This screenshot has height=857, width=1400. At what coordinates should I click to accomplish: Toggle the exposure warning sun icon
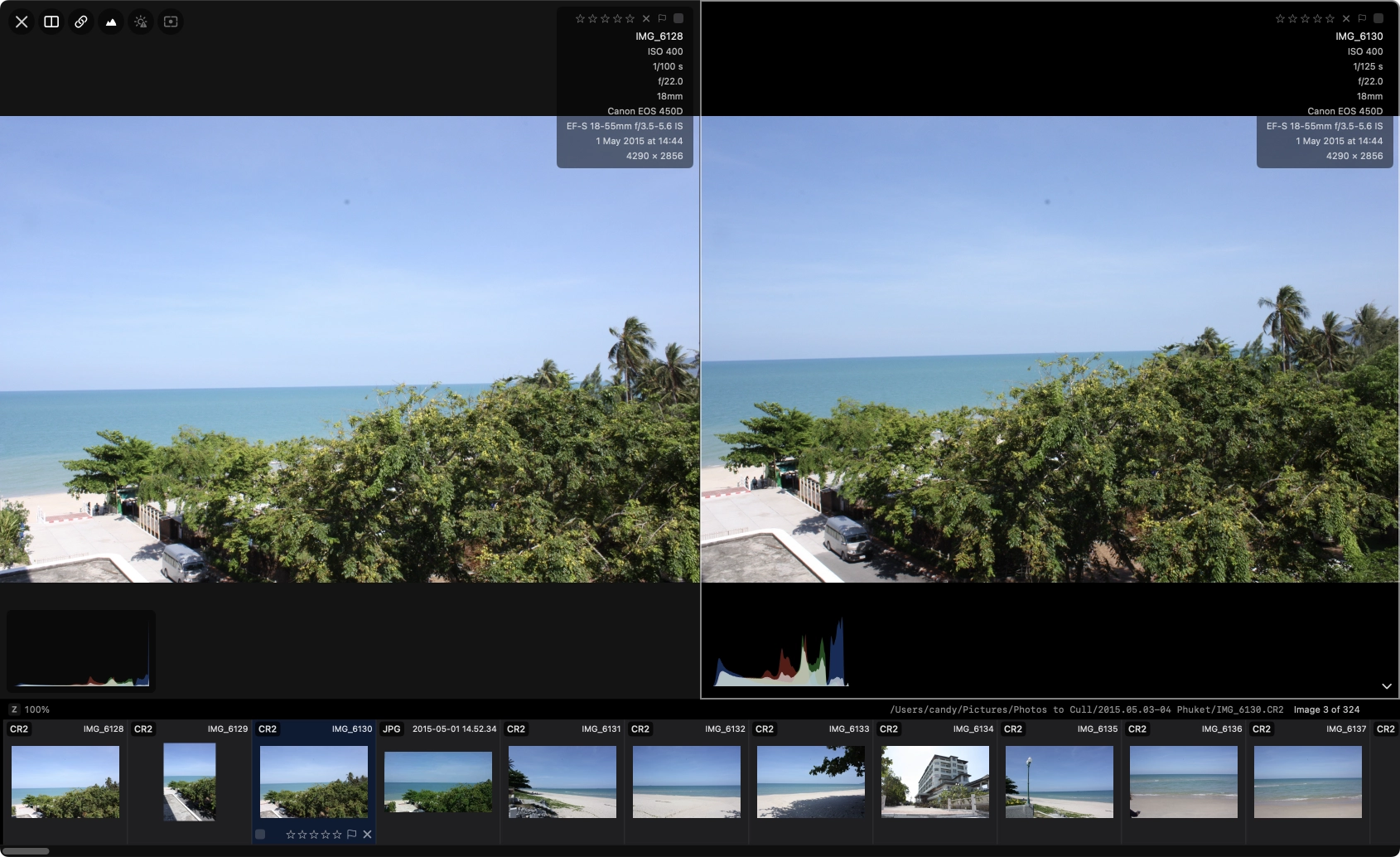pyautogui.click(x=141, y=22)
